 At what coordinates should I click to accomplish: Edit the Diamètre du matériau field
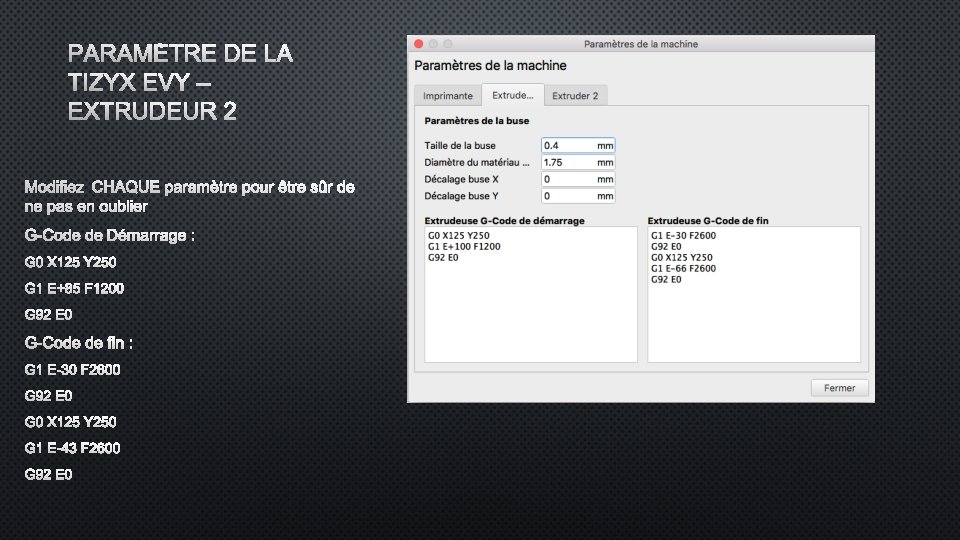(578, 162)
